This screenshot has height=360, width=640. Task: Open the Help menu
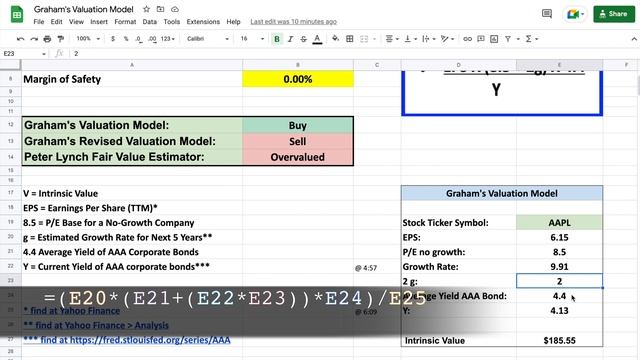(233, 22)
